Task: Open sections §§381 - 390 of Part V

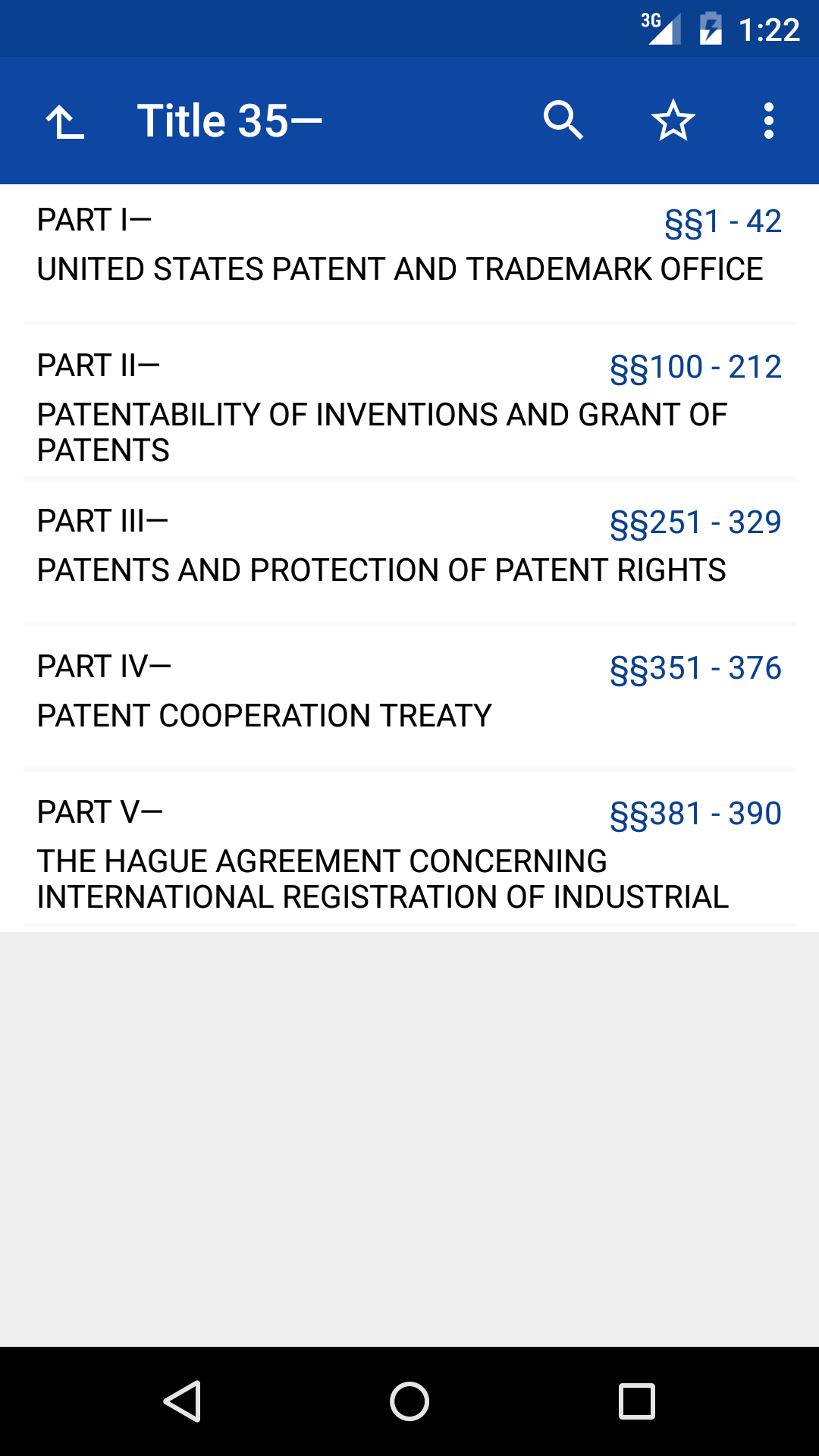Action: point(697,812)
